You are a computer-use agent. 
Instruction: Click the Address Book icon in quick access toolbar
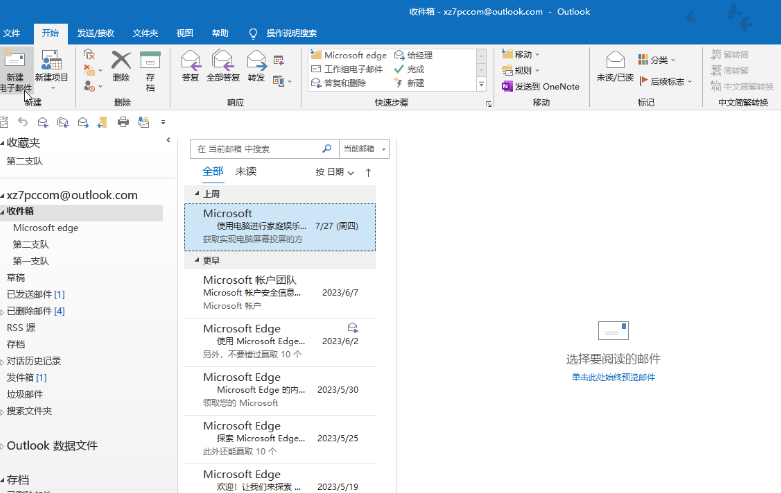coord(143,122)
